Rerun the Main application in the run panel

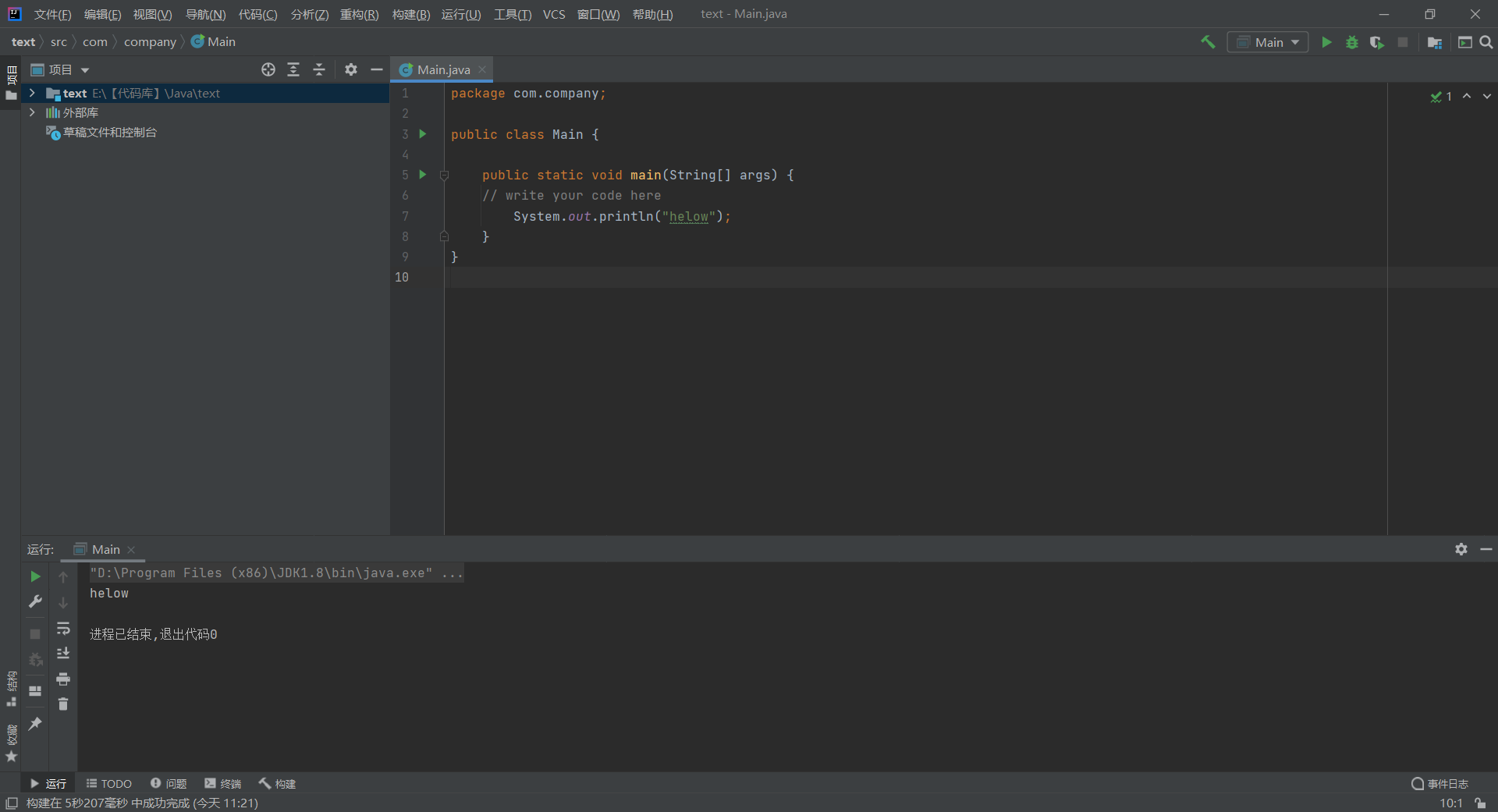pyautogui.click(x=34, y=576)
